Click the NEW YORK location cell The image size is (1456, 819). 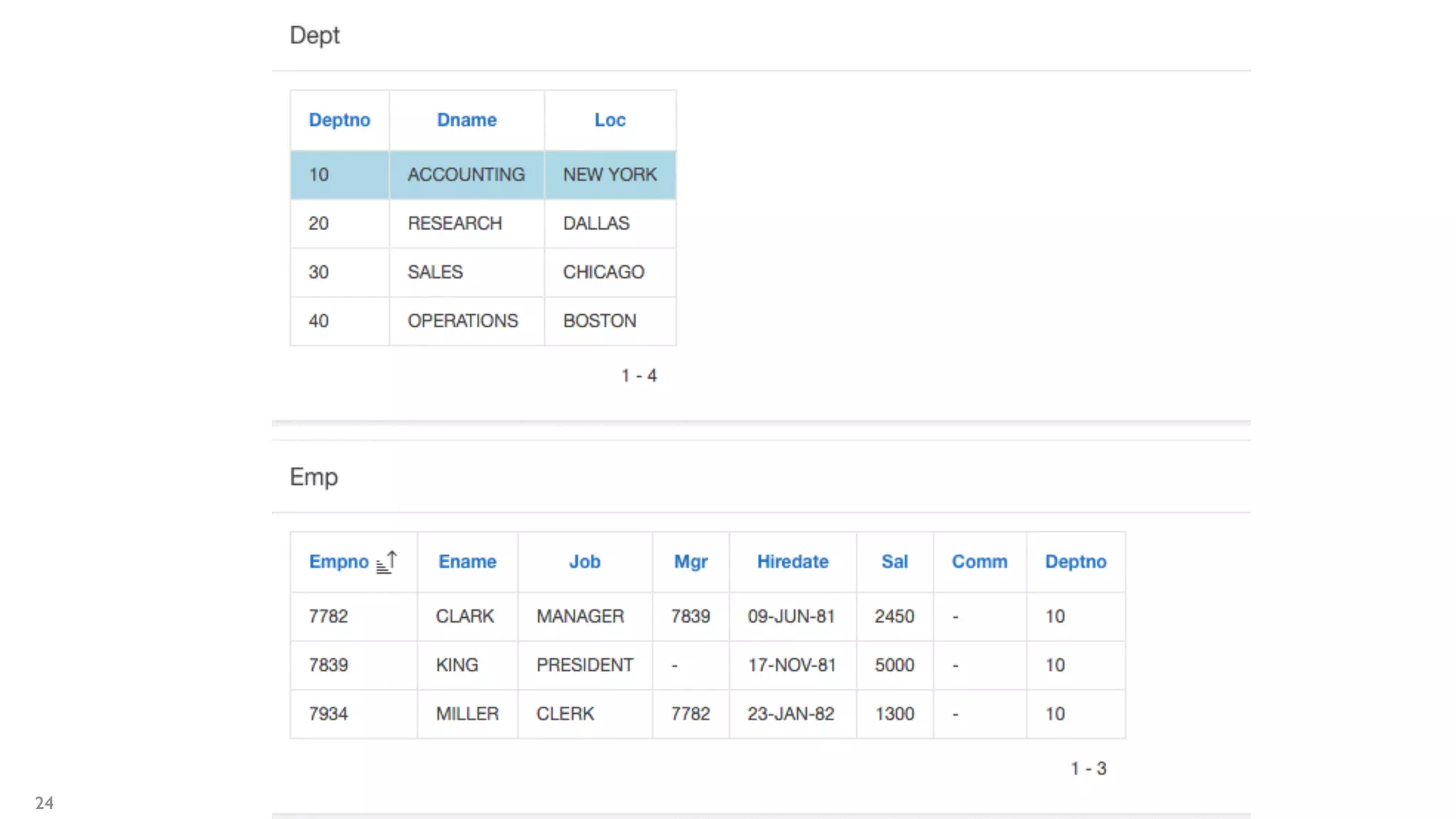610,175
